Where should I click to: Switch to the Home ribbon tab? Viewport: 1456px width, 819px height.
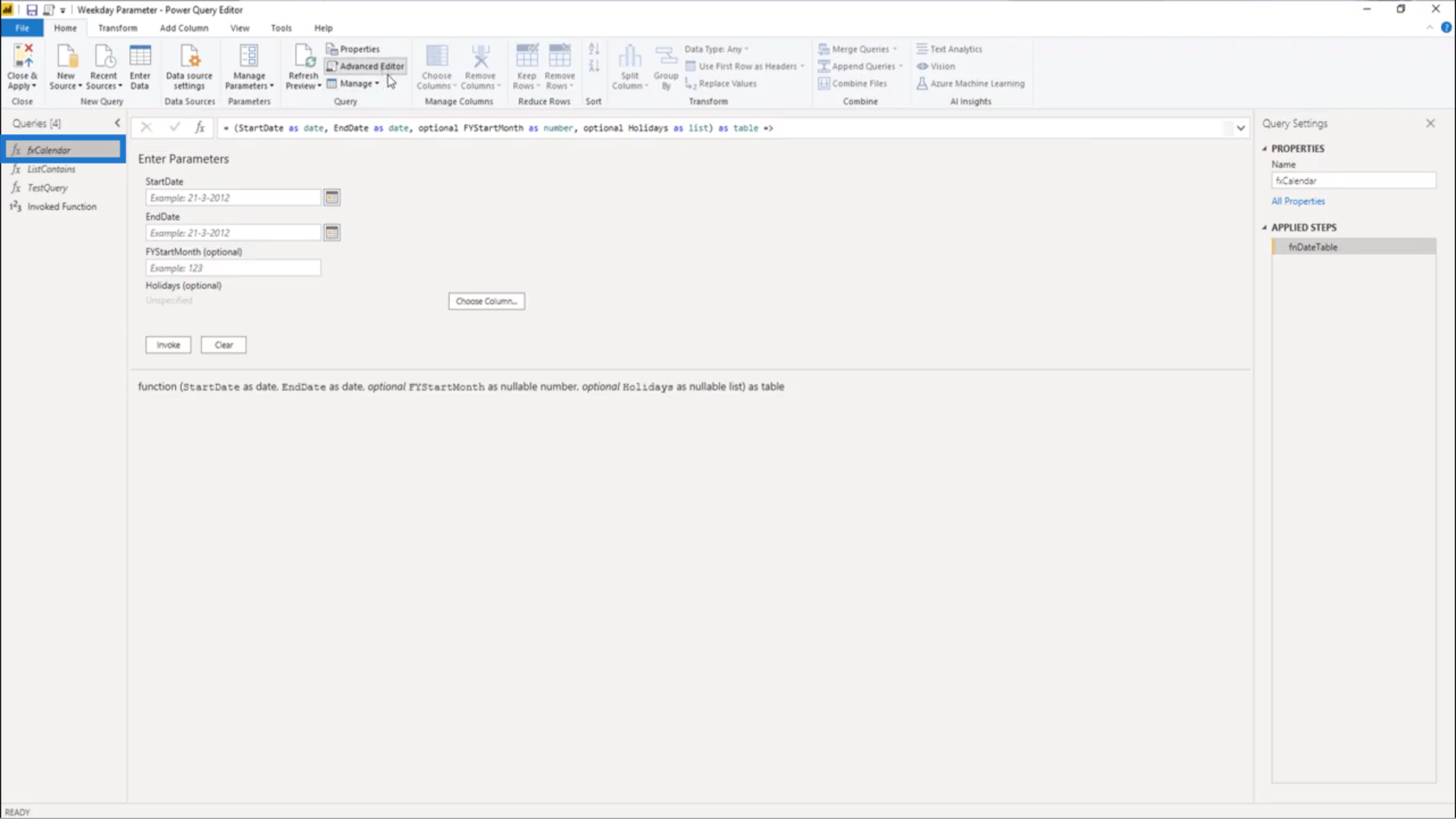tap(65, 28)
